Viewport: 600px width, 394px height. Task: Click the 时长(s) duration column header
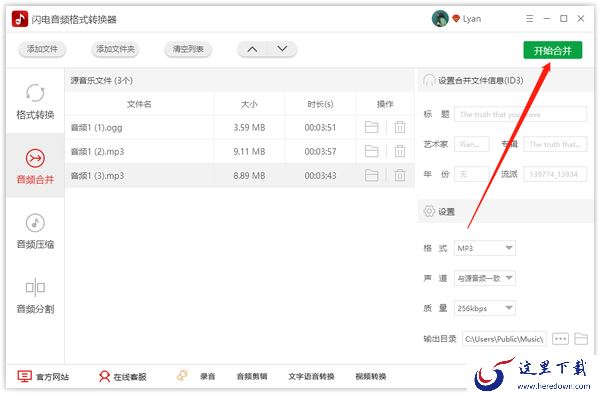coord(320,104)
